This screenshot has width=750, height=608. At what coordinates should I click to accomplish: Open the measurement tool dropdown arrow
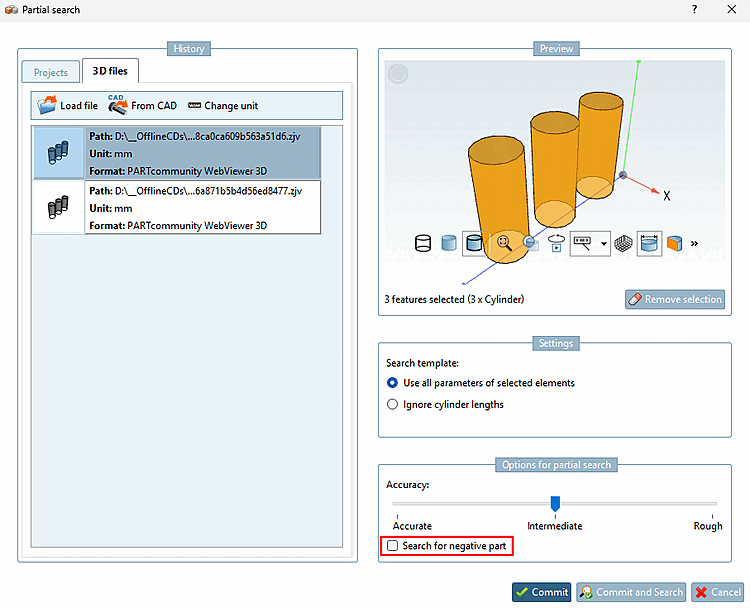pyautogui.click(x=604, y=244)
